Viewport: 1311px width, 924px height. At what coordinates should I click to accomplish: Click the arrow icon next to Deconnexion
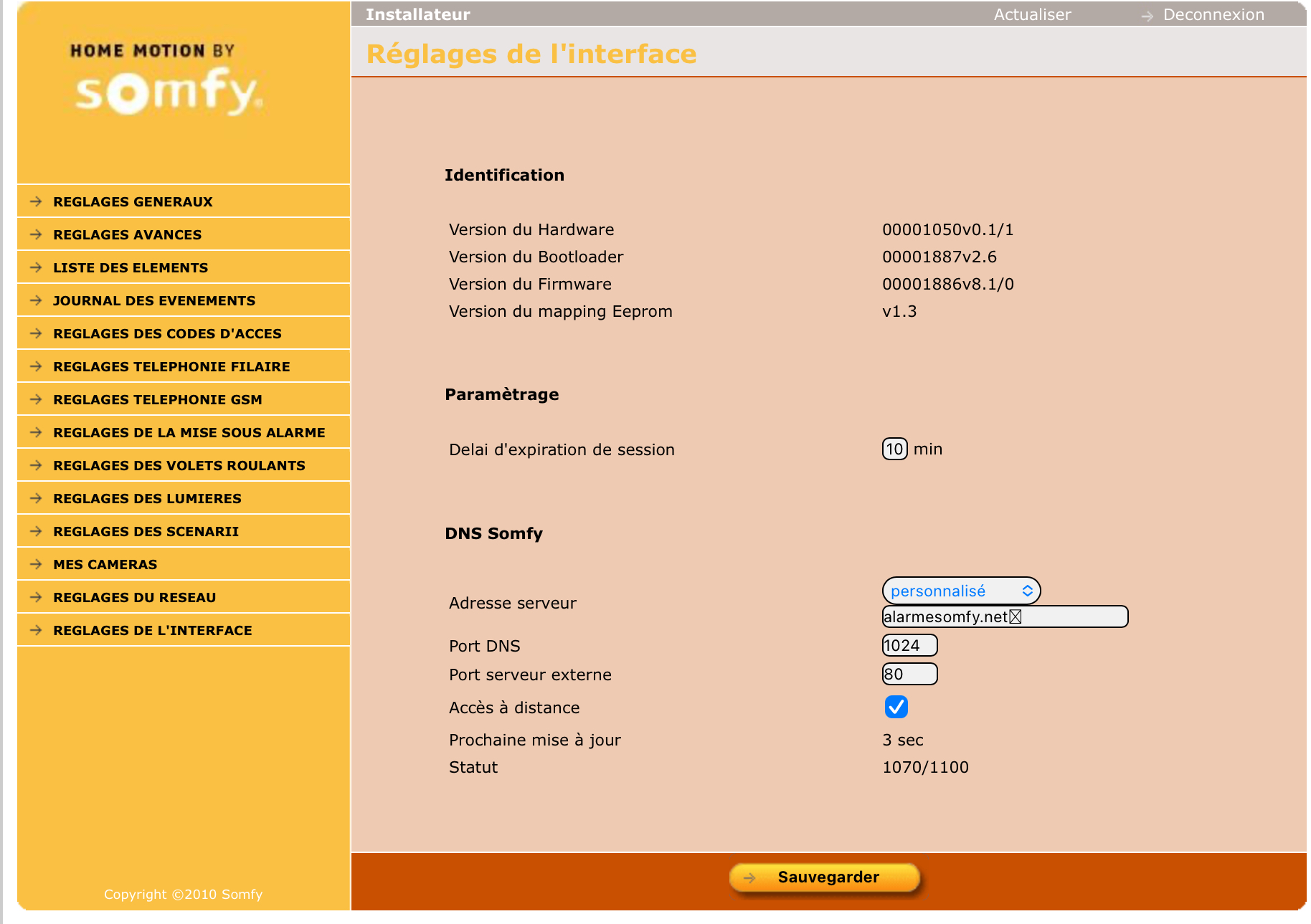pos(1147,16)
